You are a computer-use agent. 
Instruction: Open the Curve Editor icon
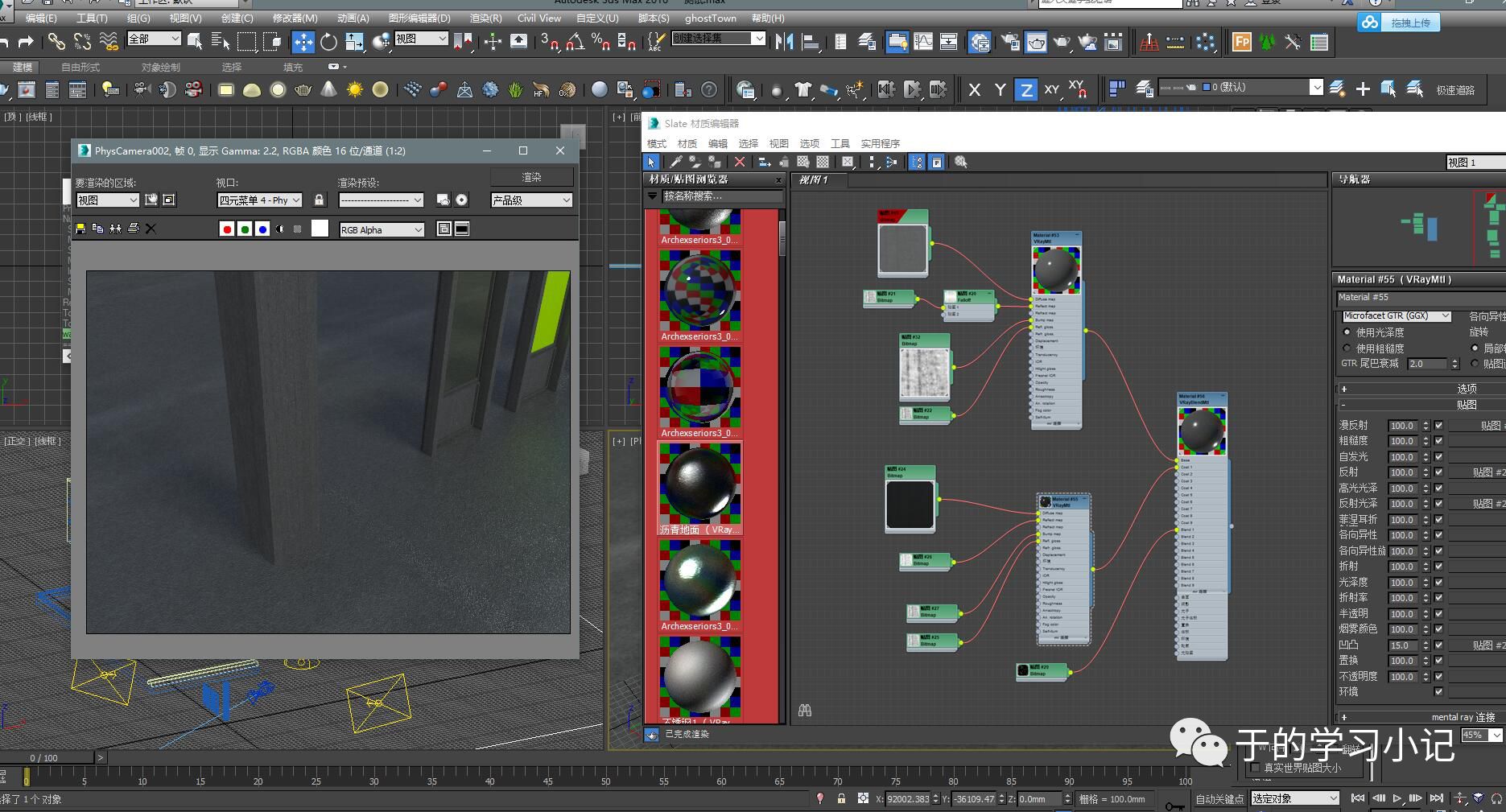pyautogui.click(x=923, y=41)
